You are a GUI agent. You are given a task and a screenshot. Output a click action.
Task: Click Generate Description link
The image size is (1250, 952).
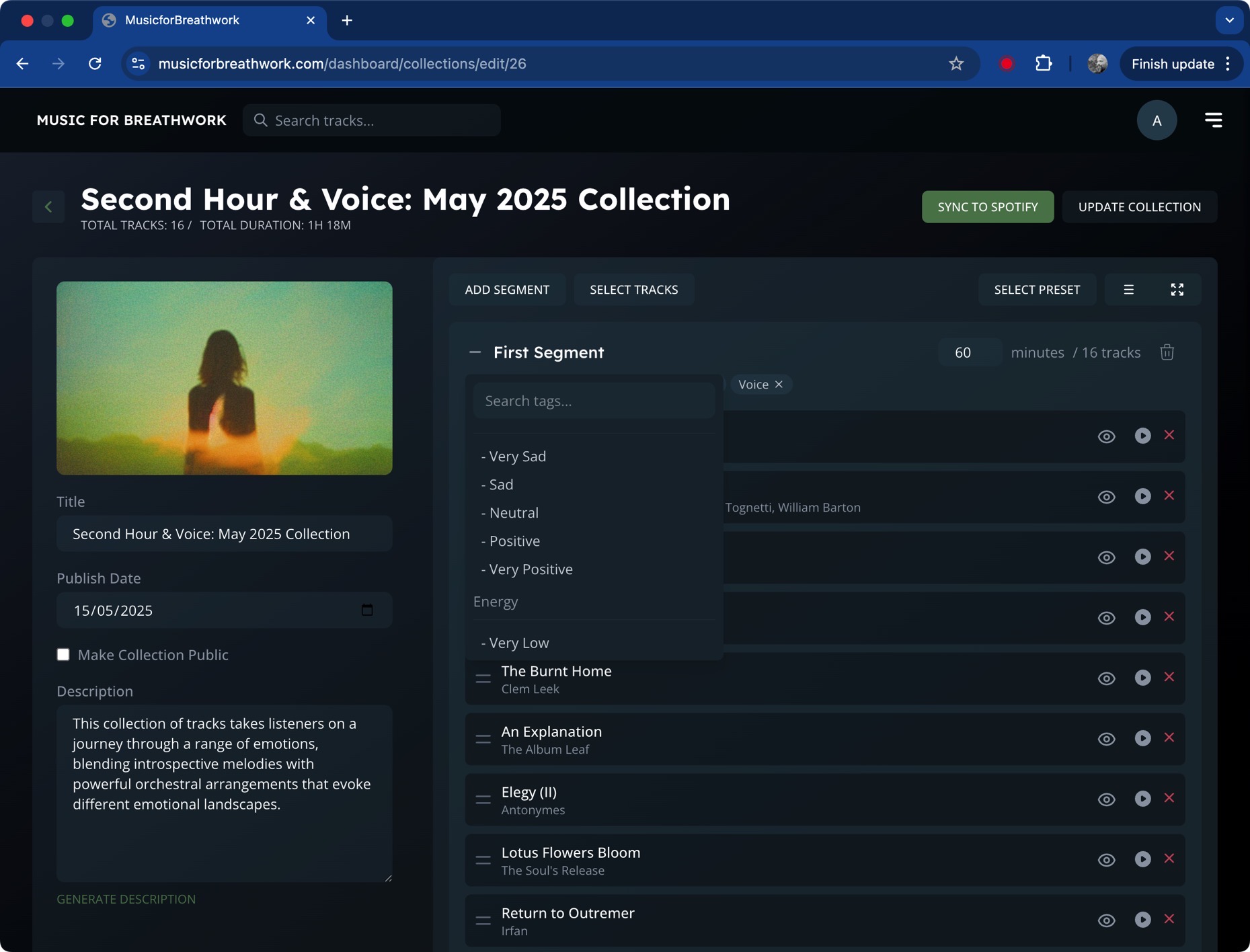click(x=126, y=899)
